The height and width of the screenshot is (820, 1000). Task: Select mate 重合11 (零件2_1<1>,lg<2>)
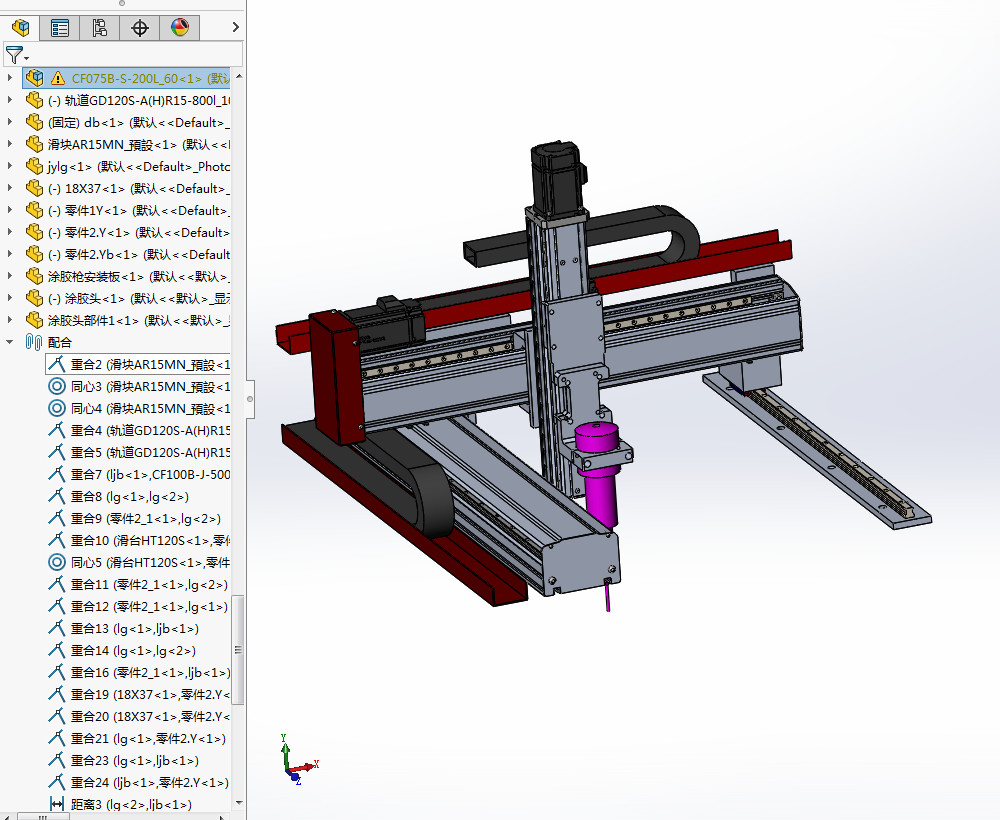(x=149, y=584)
